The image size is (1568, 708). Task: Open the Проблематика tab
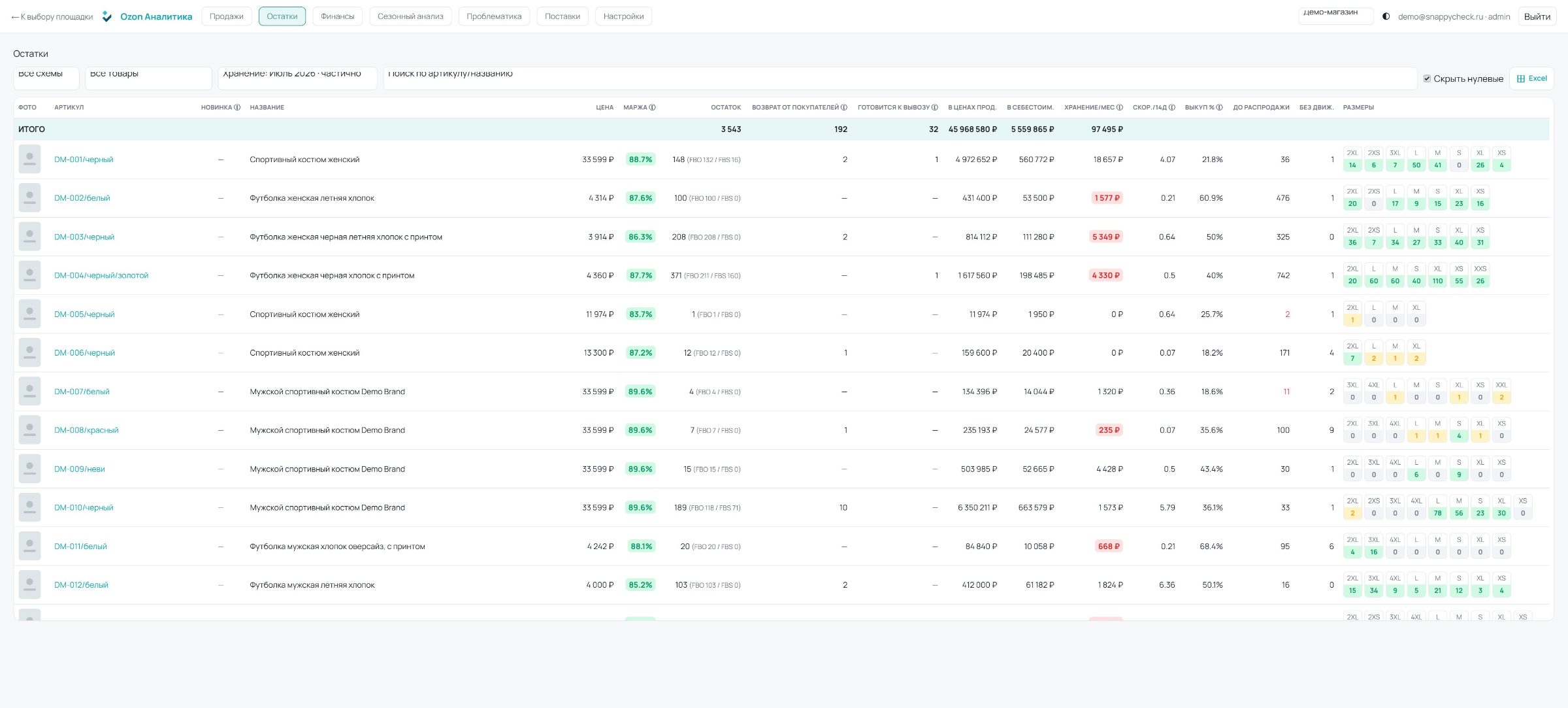[x=494, y=16]
